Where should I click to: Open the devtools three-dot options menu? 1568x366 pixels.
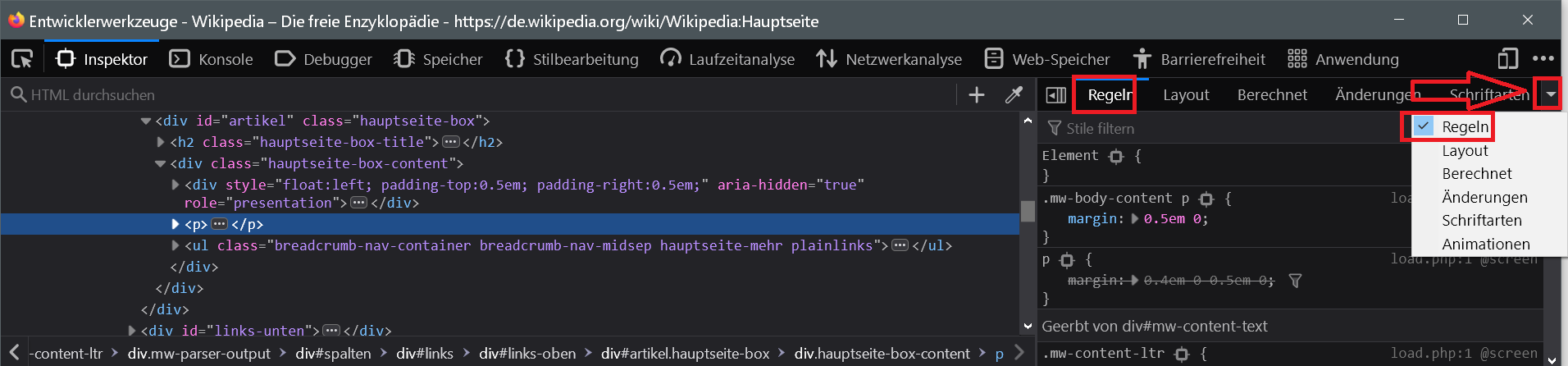pos(1543,59)
